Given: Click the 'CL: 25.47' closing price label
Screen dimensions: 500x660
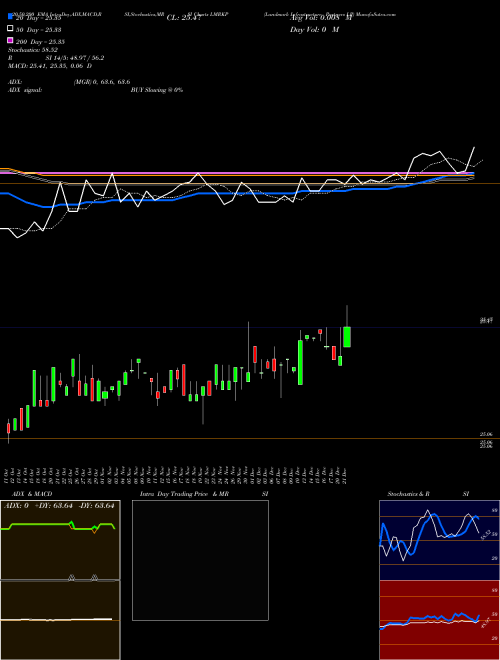Looking at the screenshot, I should click(184, 18).
